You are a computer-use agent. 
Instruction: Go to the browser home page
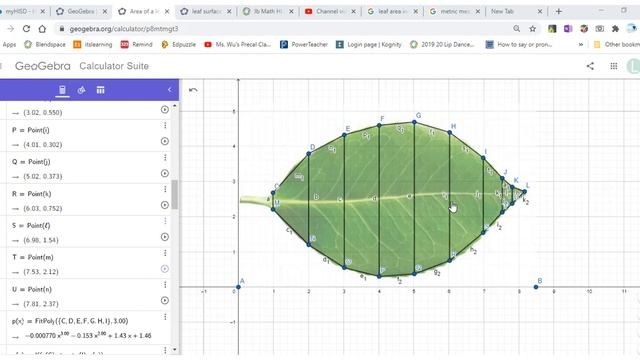click(42, 29)
